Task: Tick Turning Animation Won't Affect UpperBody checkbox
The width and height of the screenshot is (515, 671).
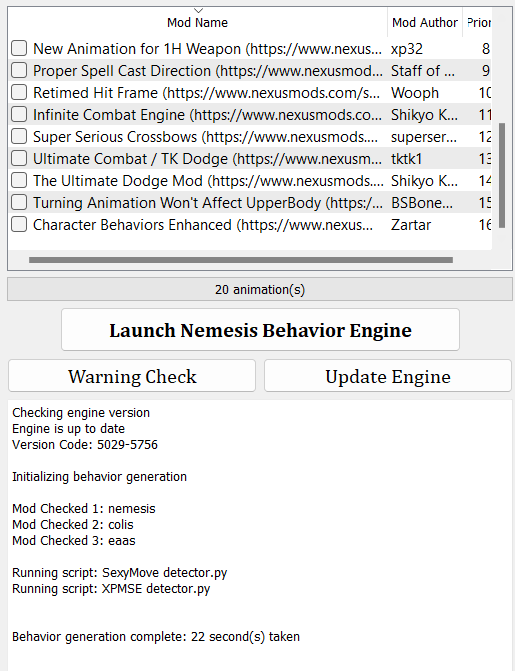Action: pyautogui.click(x=19, y=202)
